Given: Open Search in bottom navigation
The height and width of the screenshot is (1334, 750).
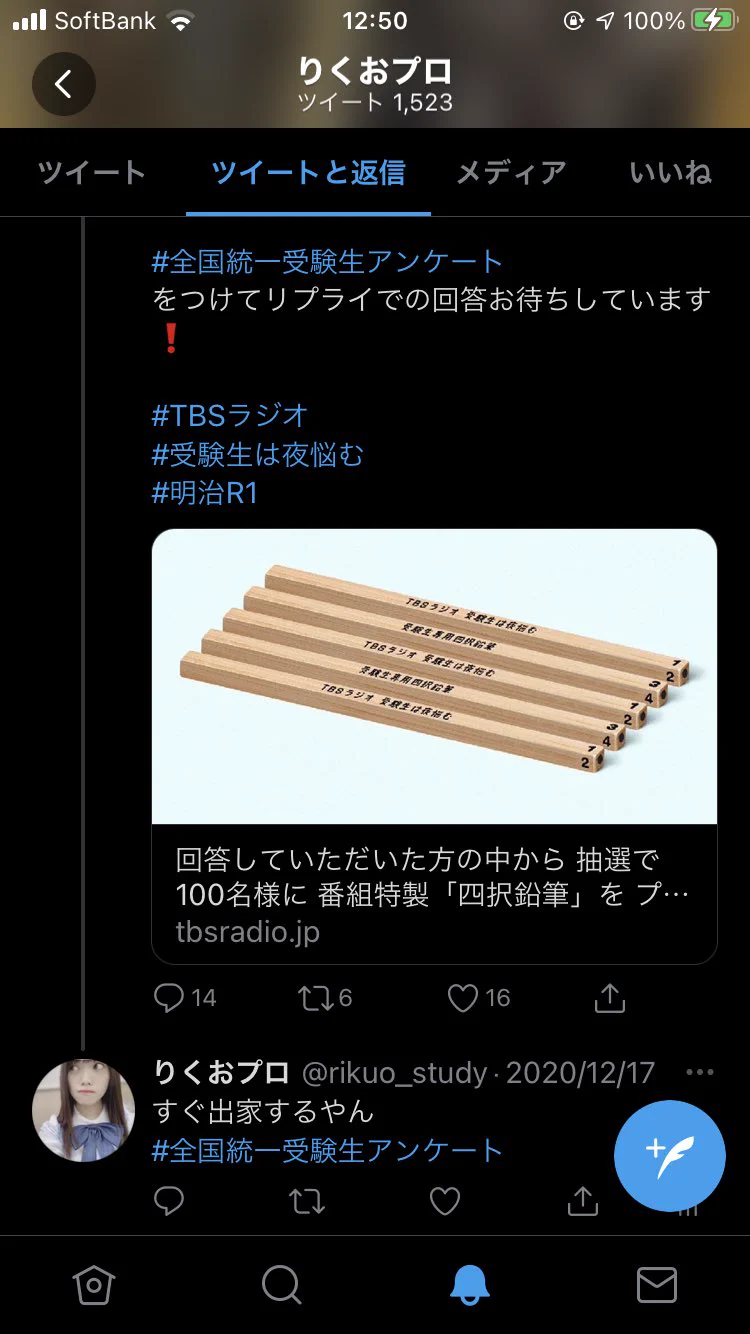Looking at the screenshot, I should (x=281, y=1285).
